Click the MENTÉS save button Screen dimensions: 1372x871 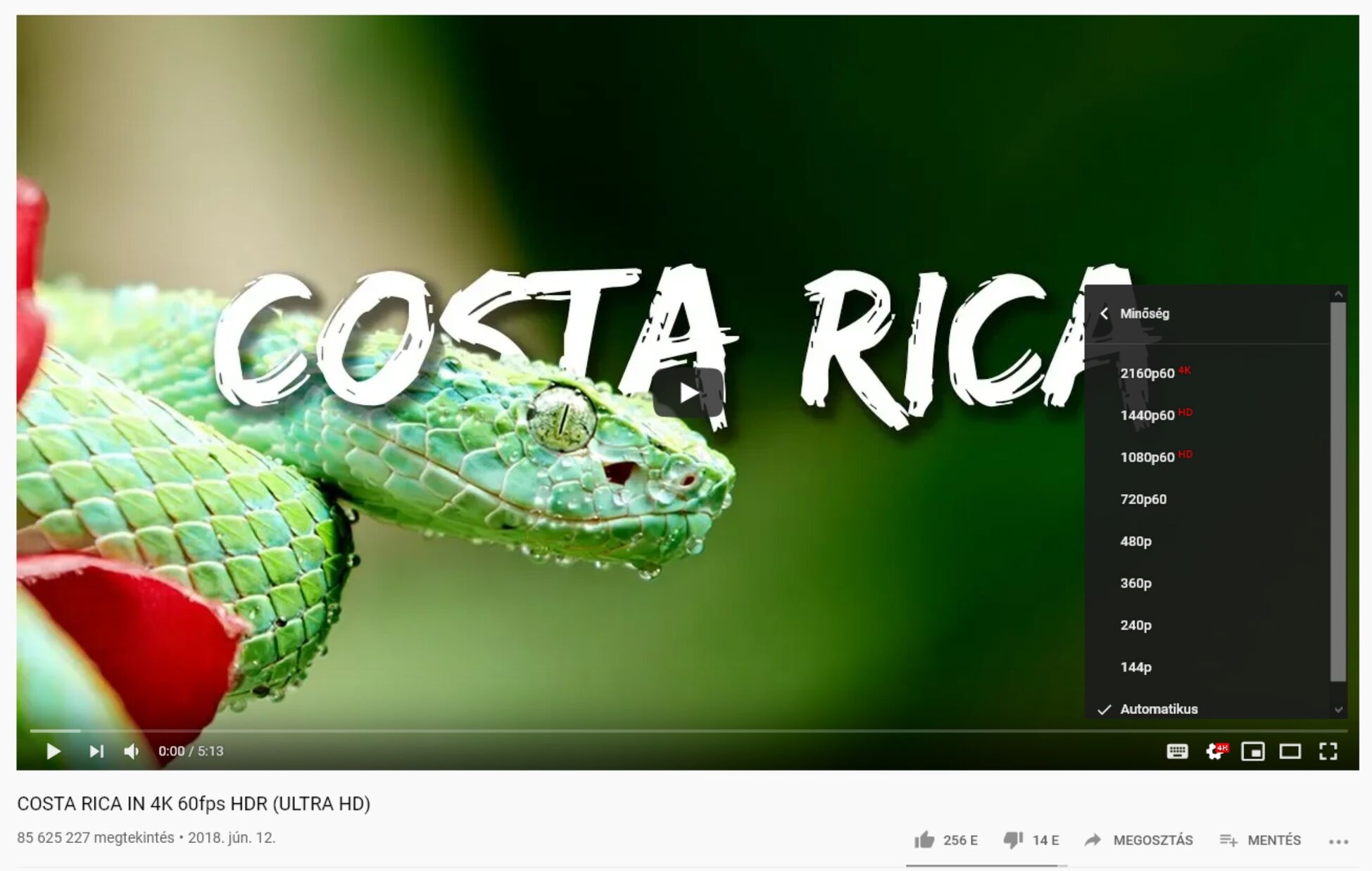coord(1260,840)
